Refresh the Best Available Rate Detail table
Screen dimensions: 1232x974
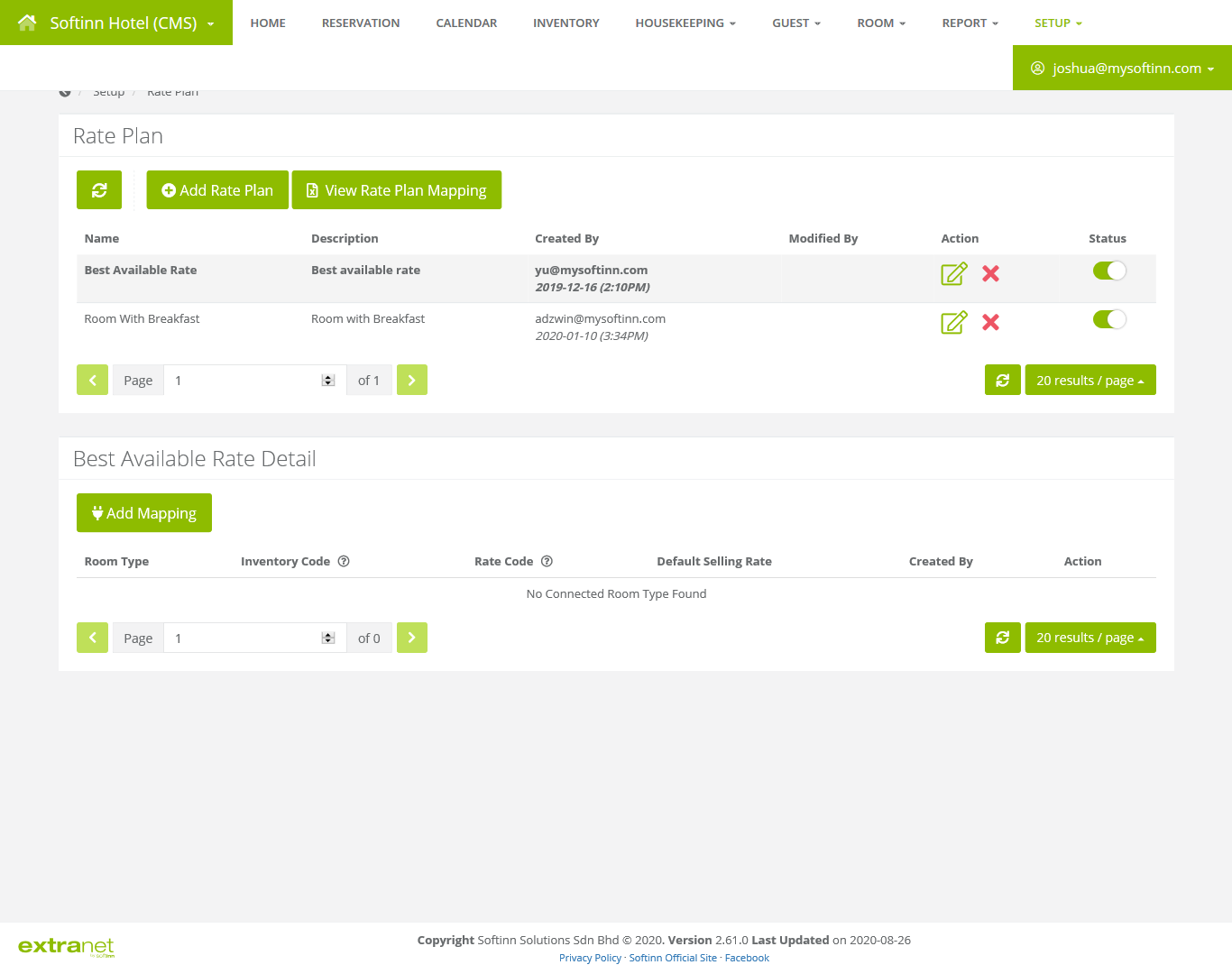1002,638
